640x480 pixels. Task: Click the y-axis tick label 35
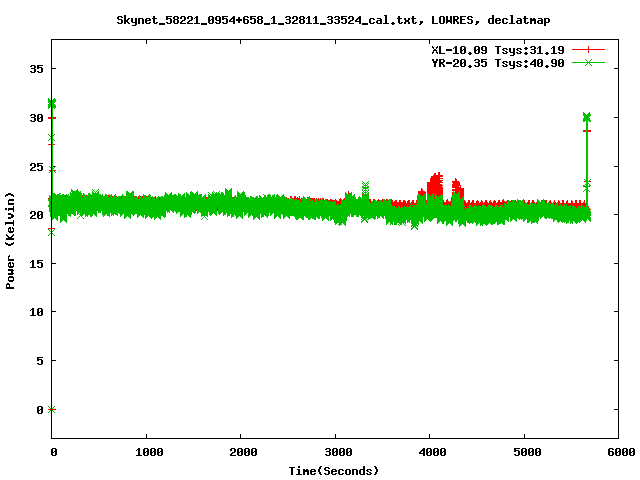coord(36,69)
